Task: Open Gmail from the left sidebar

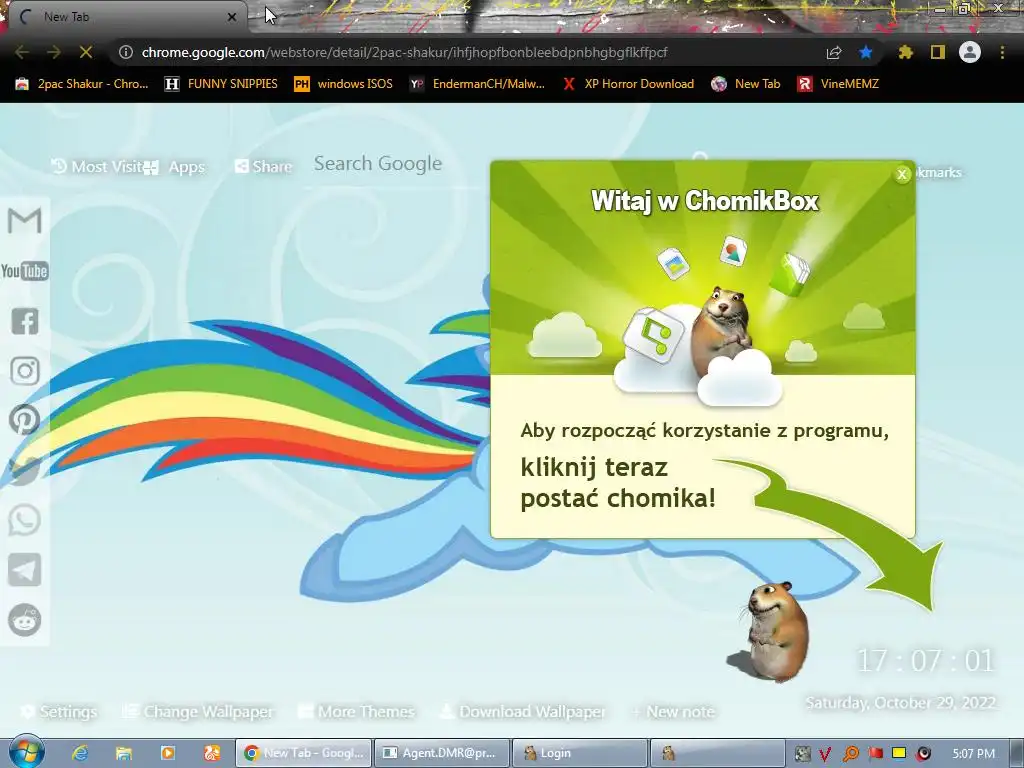Action: click(24, 221)
